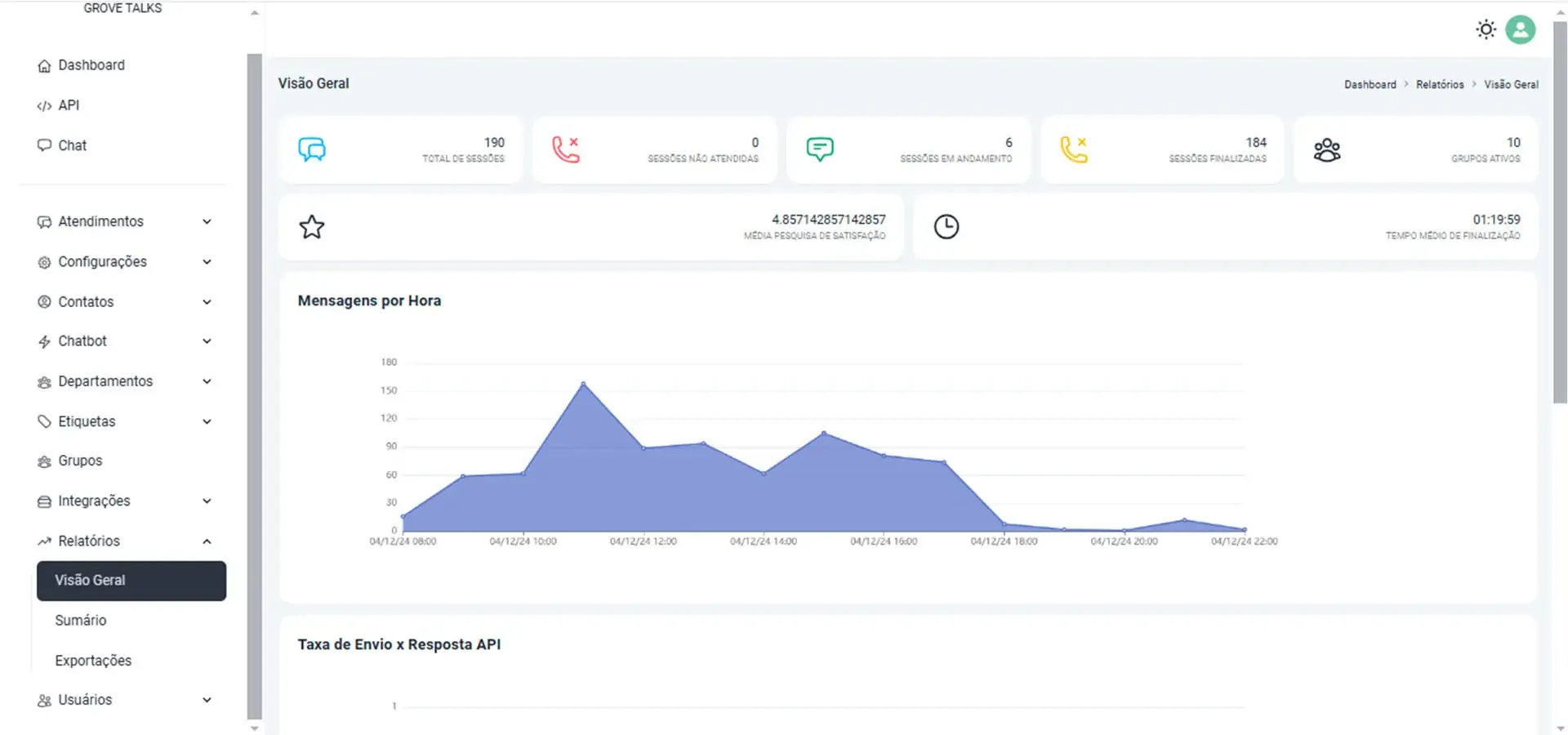Click the Relatórios breadcrumb link
The image size is (1568, 735).
click(1439, 85)
